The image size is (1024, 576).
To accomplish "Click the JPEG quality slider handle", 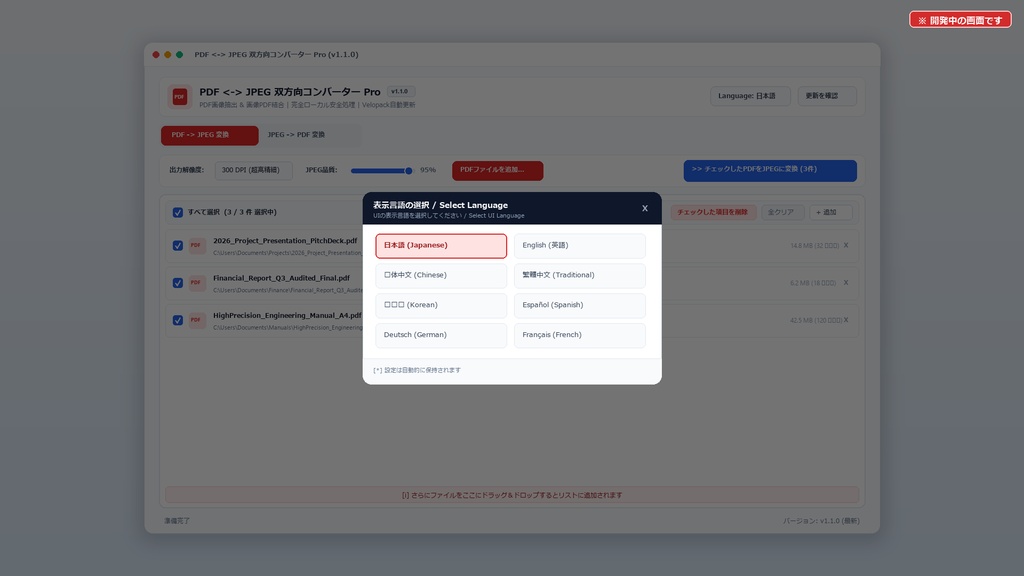I will click(x=408, y=171).
